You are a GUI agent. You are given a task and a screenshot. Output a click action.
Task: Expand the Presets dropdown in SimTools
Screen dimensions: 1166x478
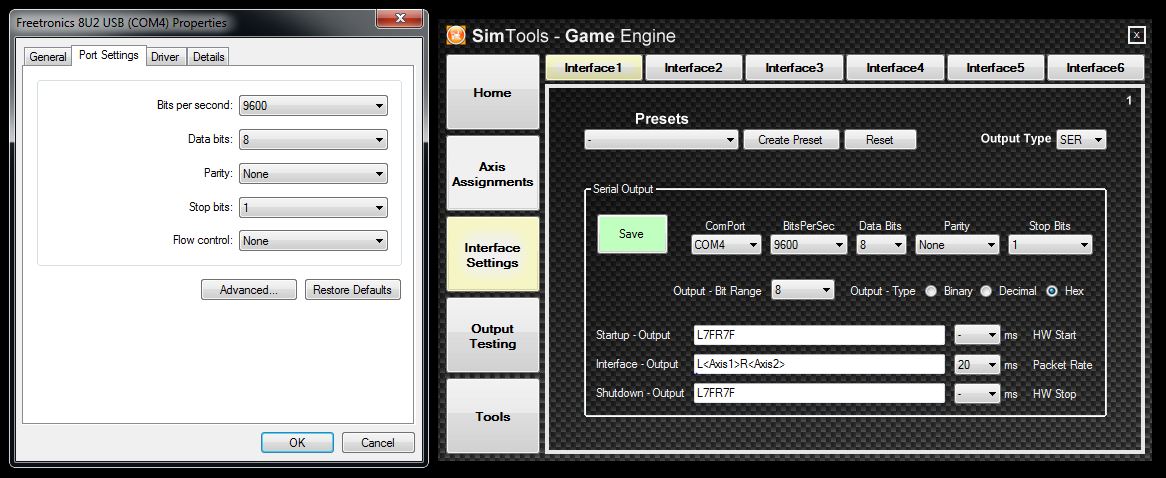tap(661, 140)
